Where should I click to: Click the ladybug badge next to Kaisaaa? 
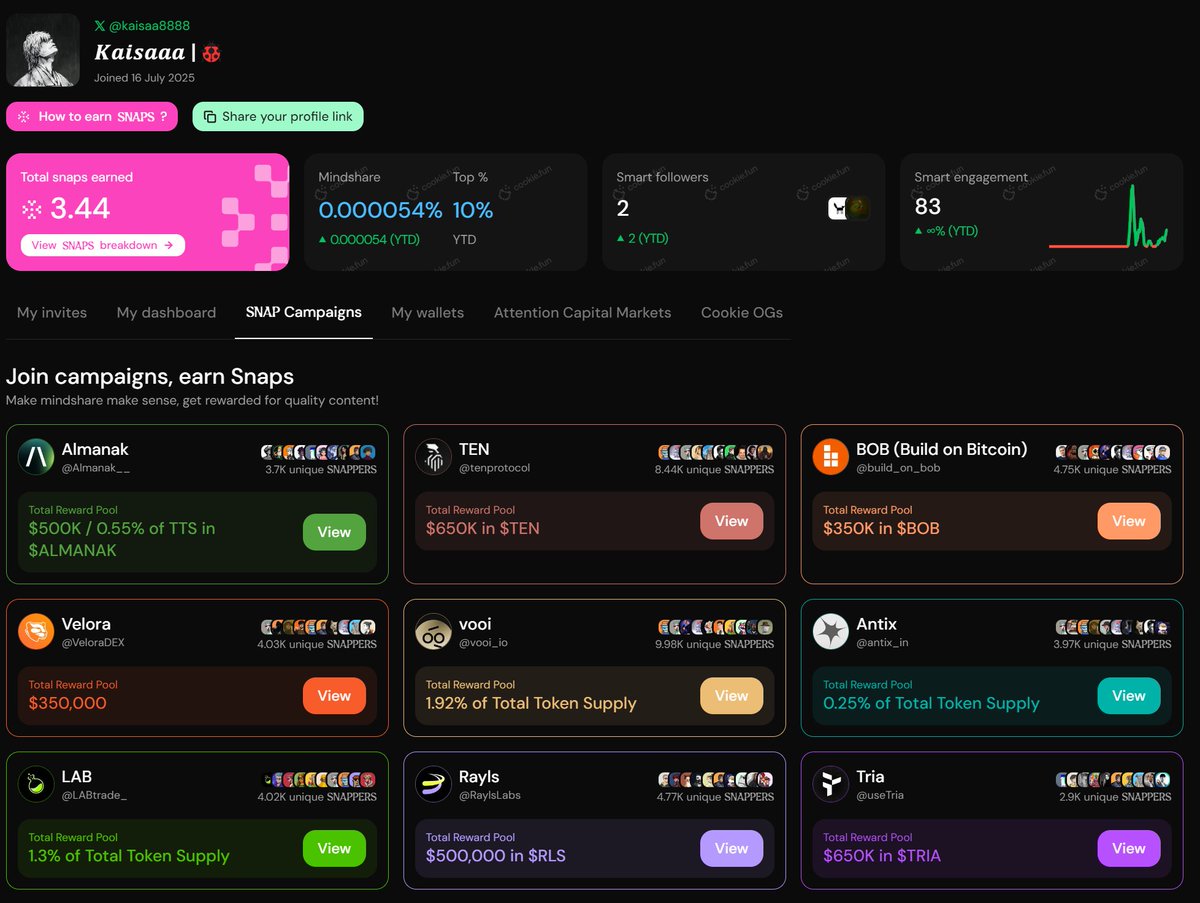(211, 53)
